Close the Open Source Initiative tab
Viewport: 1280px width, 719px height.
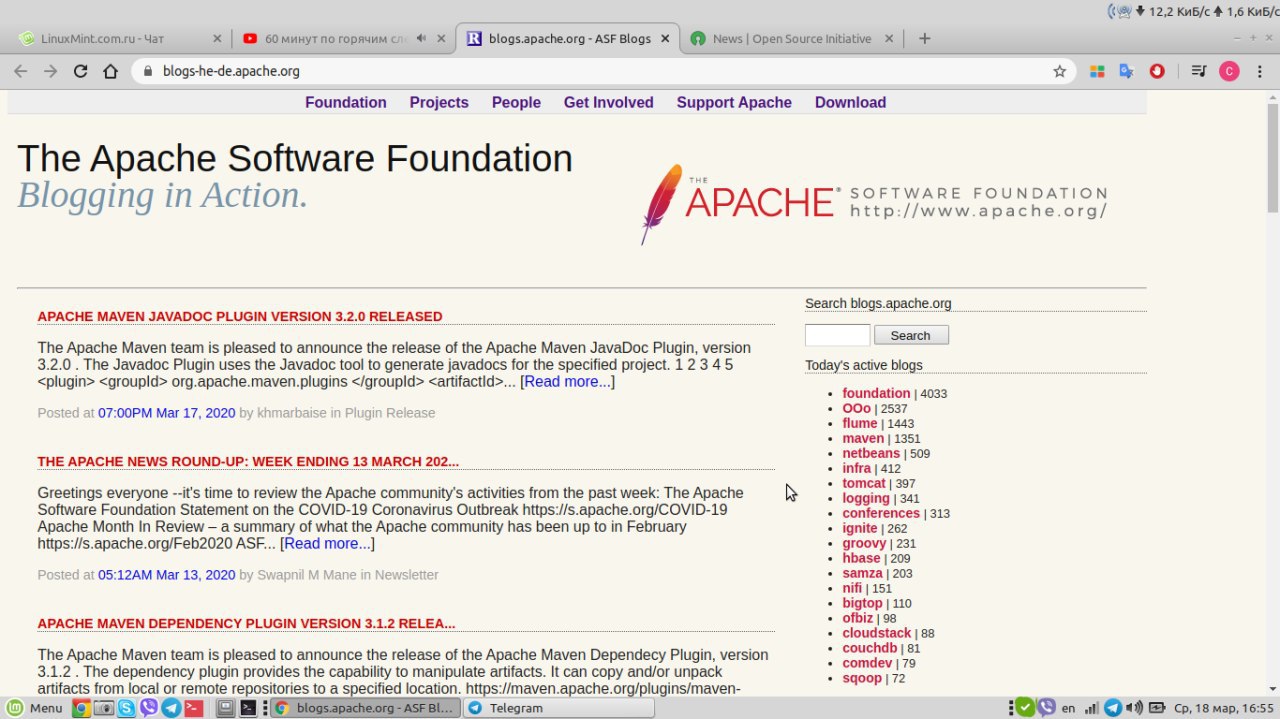tap(890, 38)
